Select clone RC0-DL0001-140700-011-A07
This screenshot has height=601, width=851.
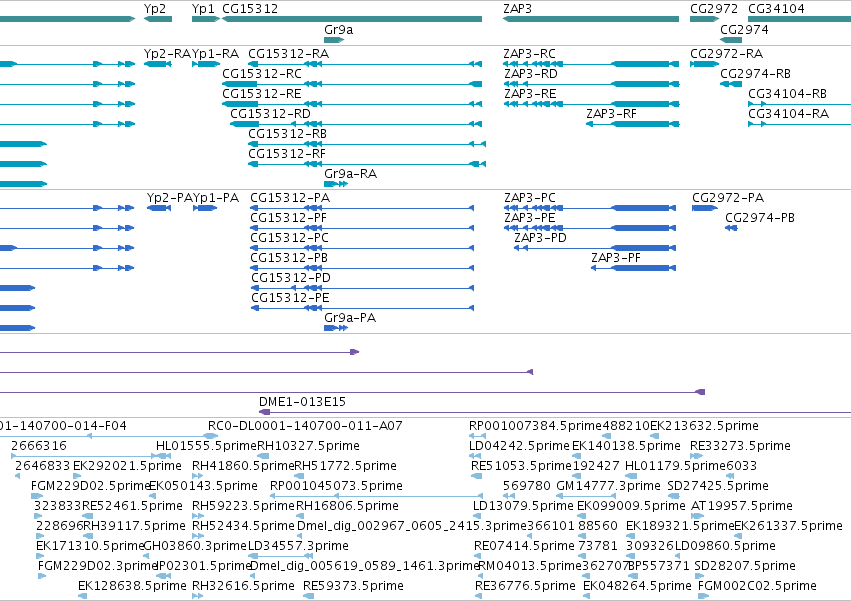click(305, 426)
